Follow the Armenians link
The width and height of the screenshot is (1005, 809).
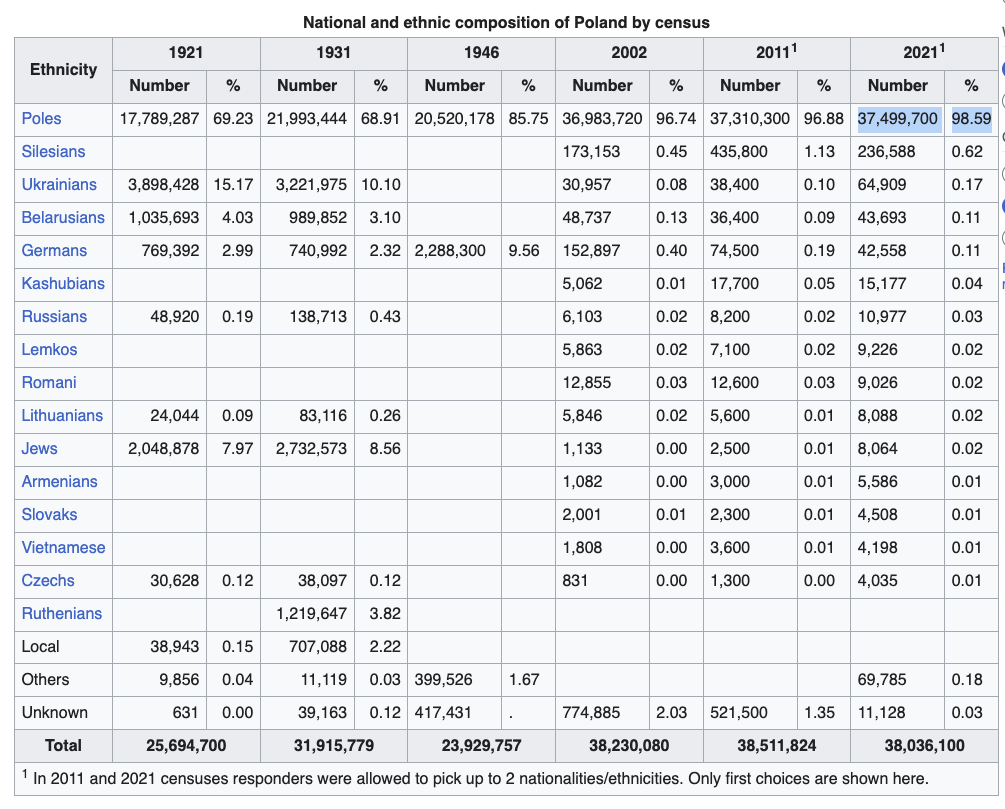tap(60, 481)
